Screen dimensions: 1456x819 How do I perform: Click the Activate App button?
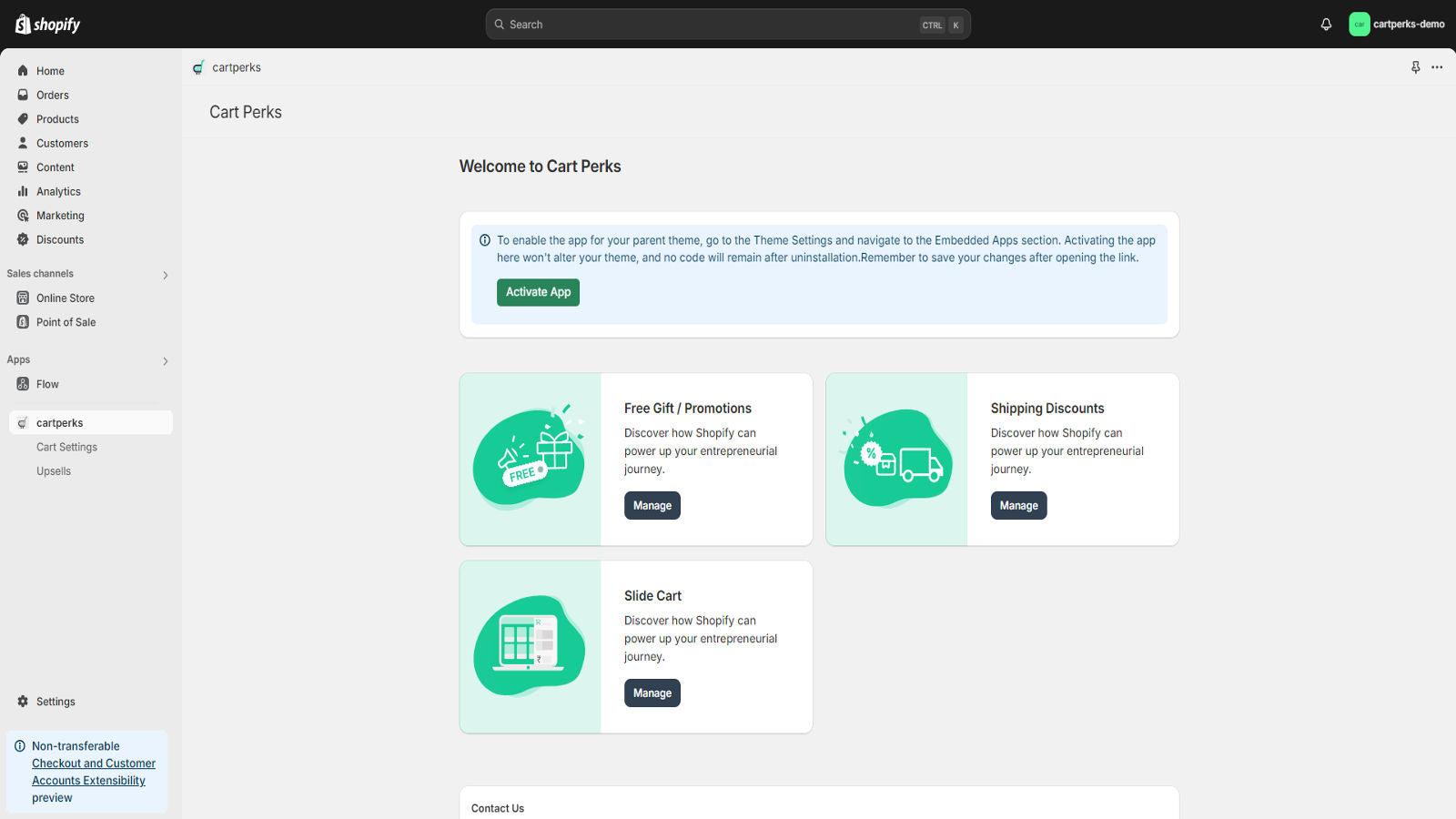click(x=538, y=292)
